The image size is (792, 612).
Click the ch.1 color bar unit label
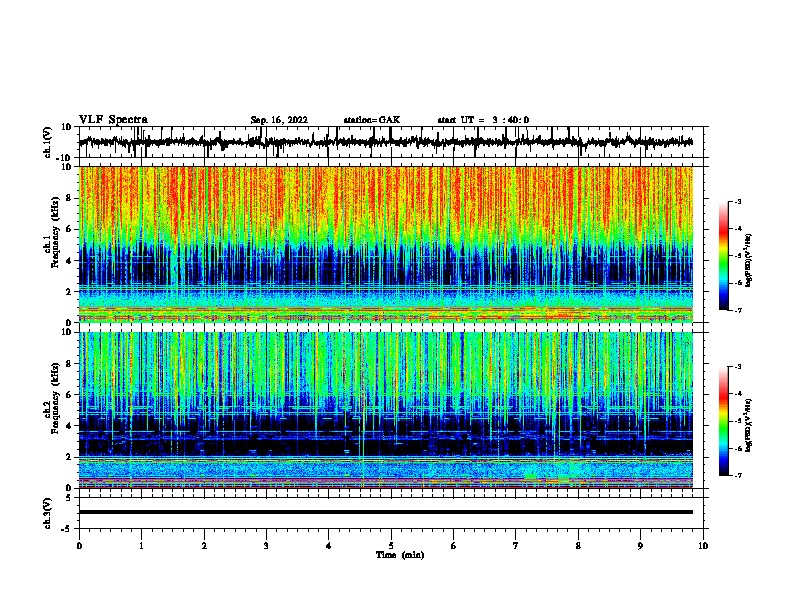[x=749, y=261]
